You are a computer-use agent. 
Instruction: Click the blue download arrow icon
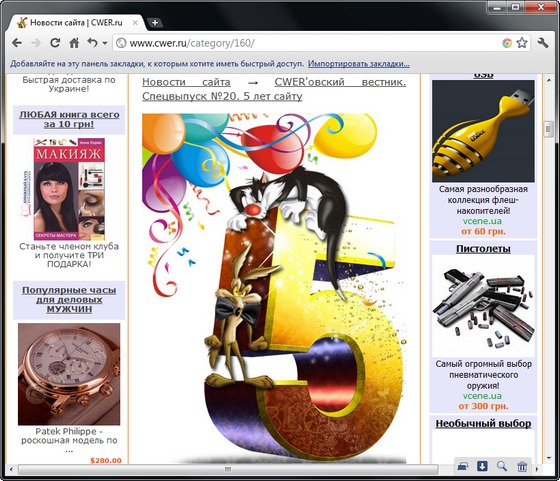click(x=482, y=466)
